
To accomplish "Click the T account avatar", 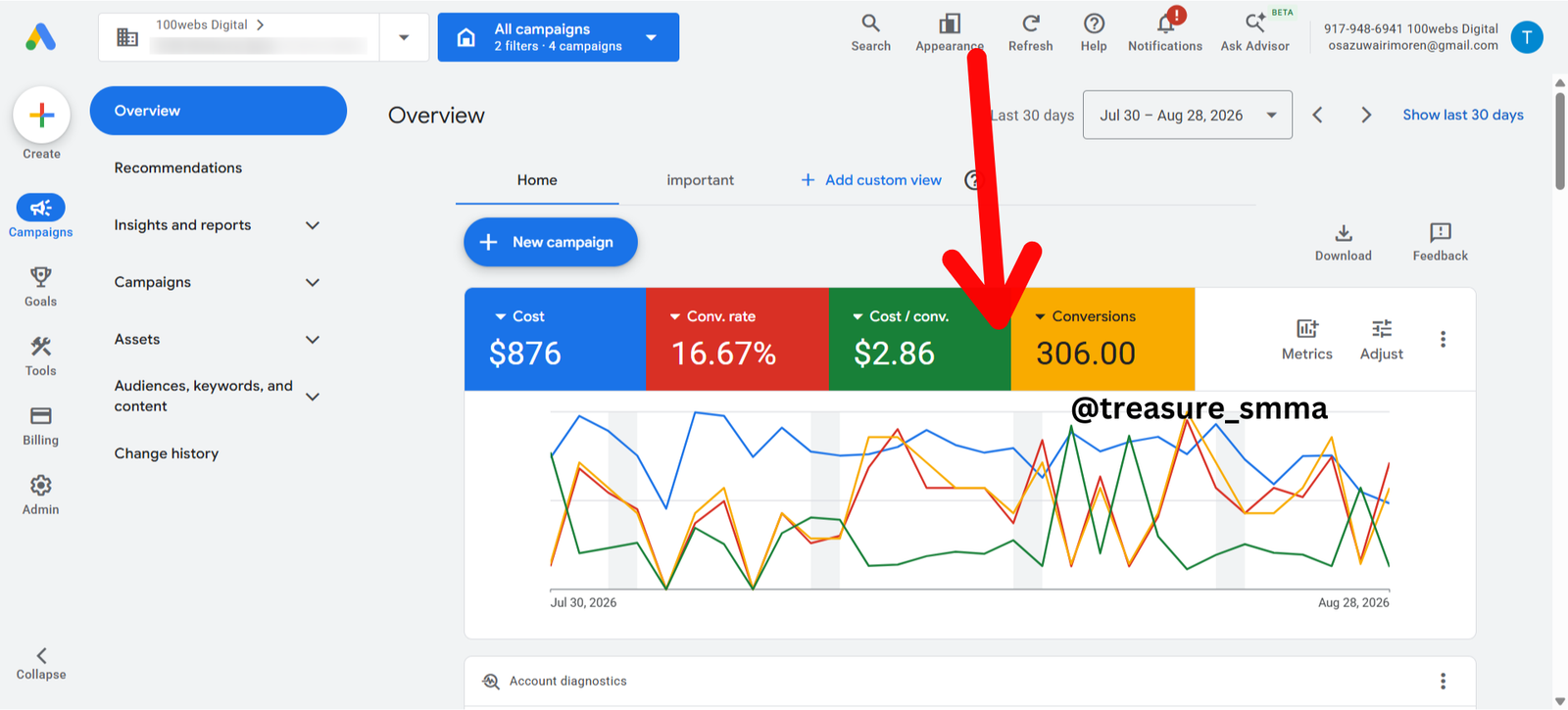I will 1527,37.
